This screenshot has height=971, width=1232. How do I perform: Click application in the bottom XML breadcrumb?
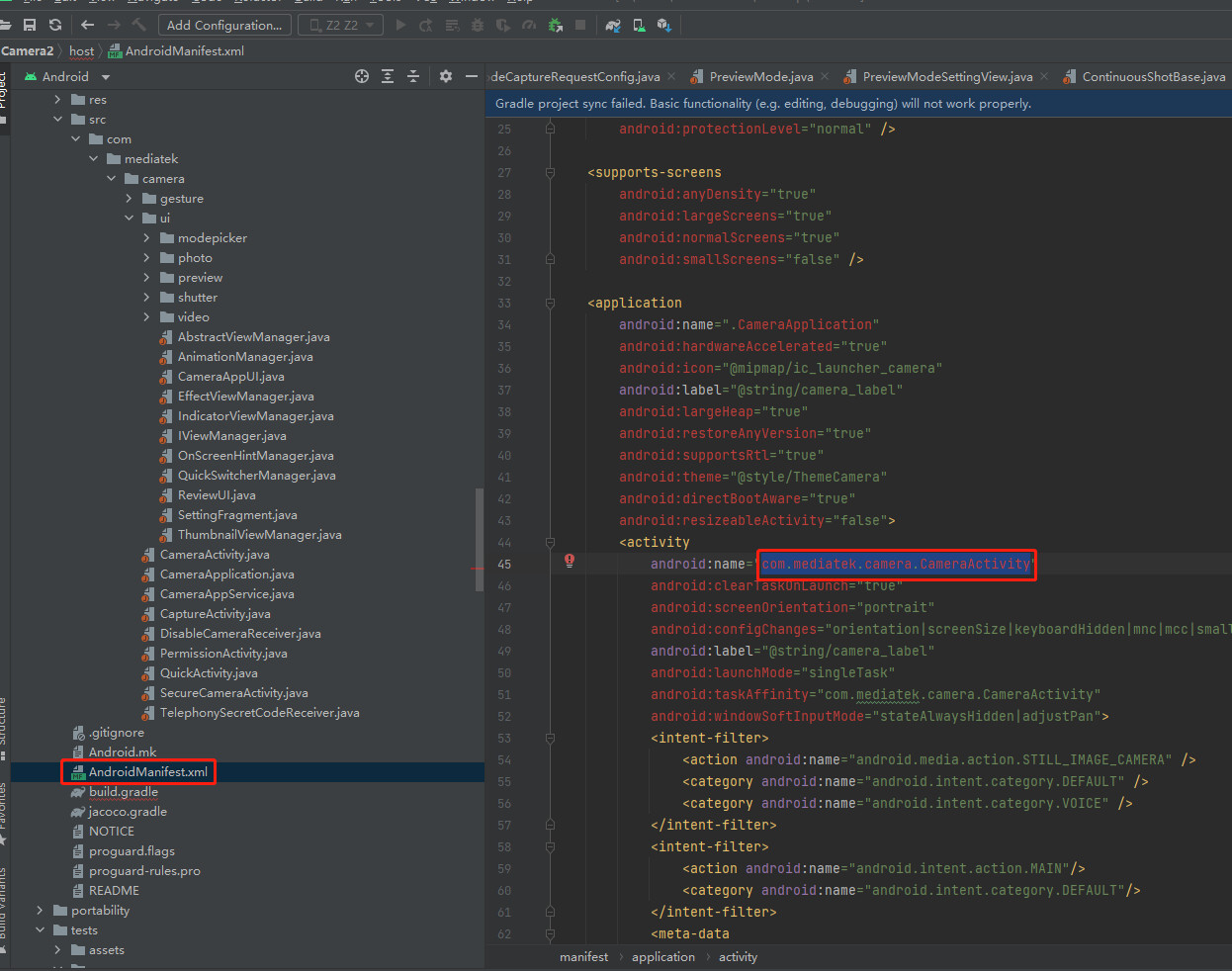pos(663,956)
